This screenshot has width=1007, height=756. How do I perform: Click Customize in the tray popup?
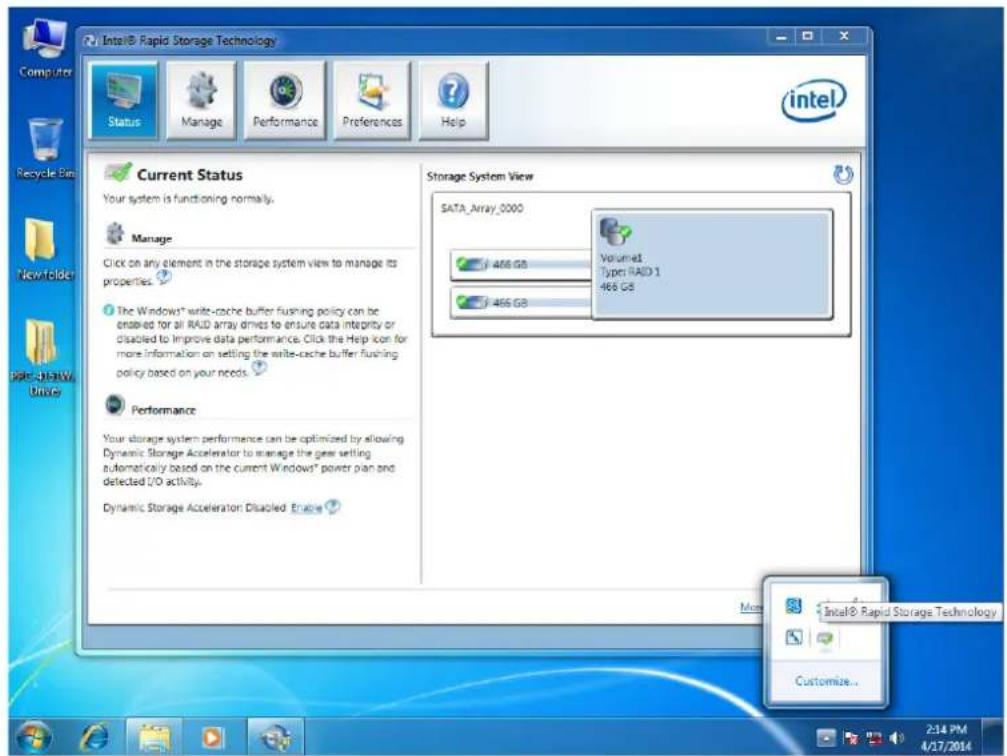coord(826,681)
